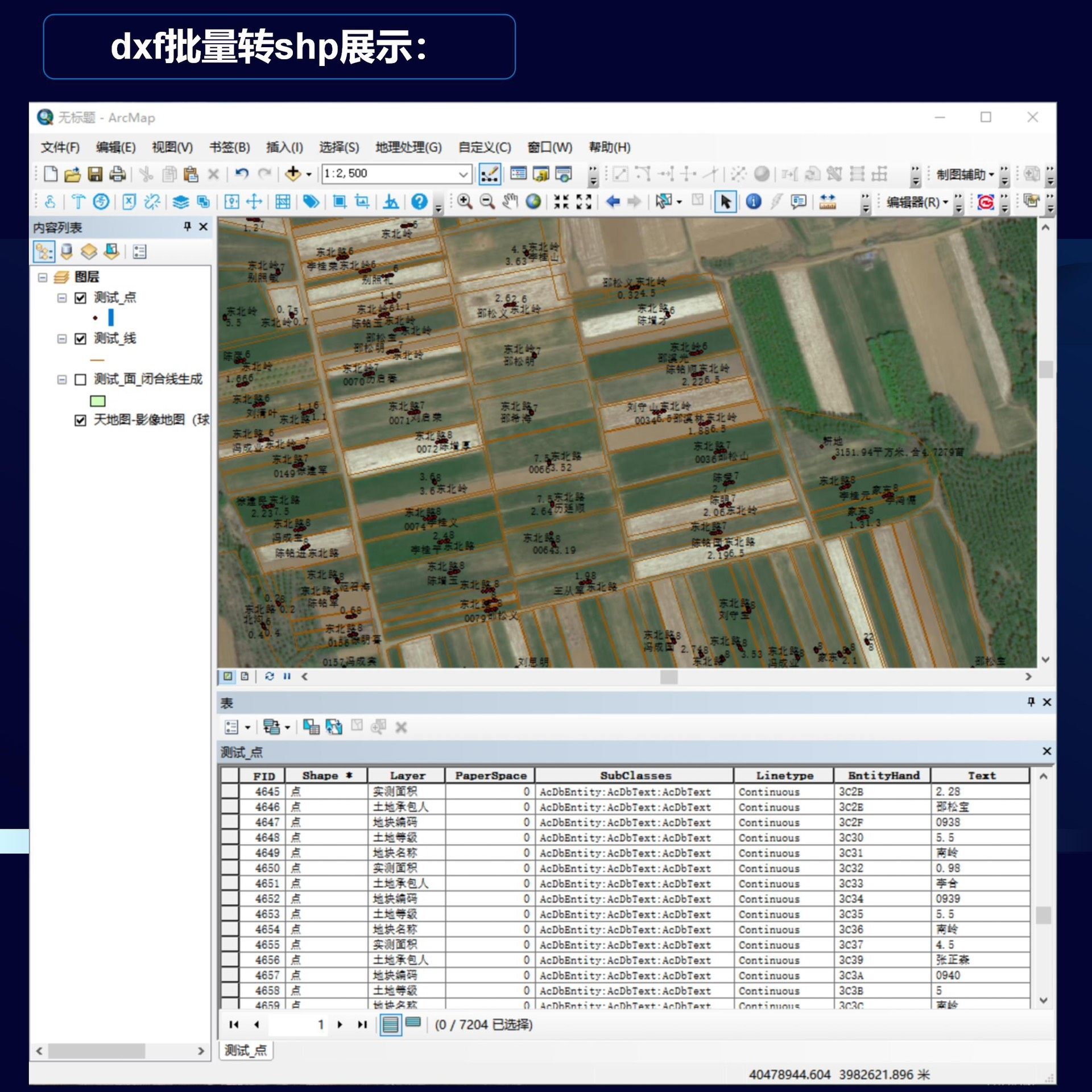Enable the 测试_面_闭合线生成 layer checkbox

pyautogui.click(x=80, y=379)
